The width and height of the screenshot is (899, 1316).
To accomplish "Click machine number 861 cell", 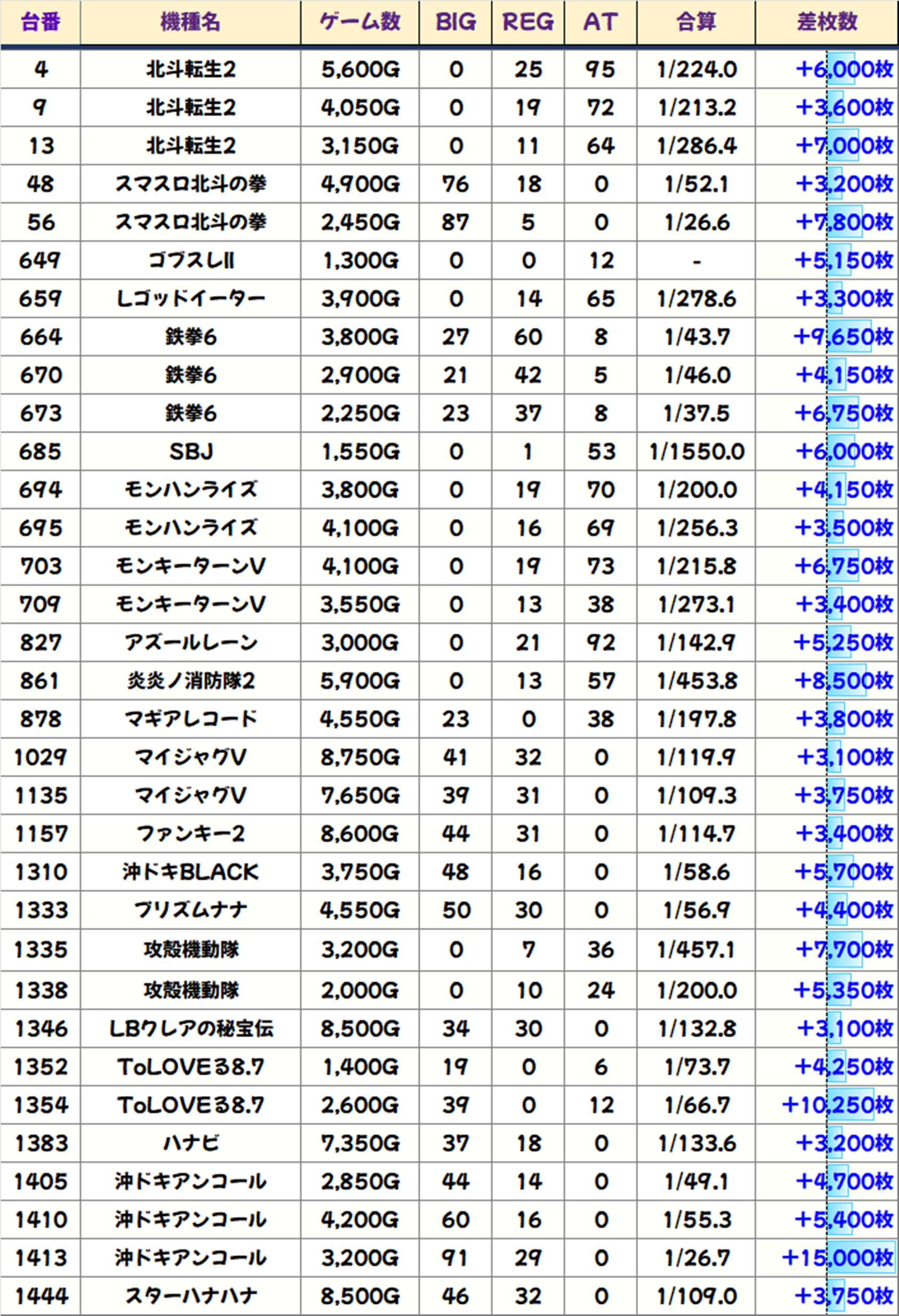I will tap(40, 681).
